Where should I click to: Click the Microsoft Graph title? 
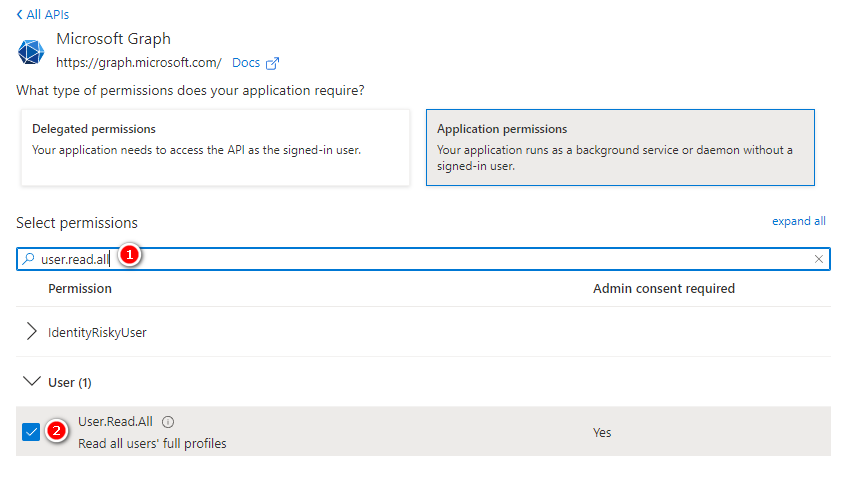[113, 39]
